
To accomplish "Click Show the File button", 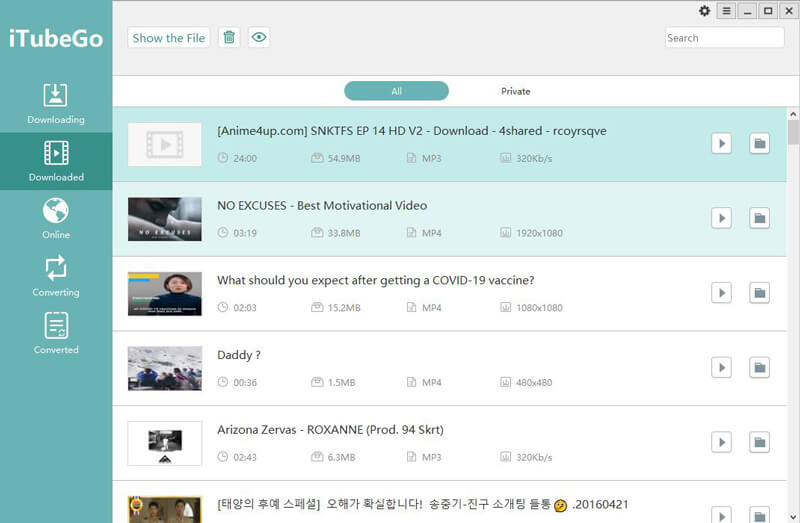I will (x=168, y=38).
